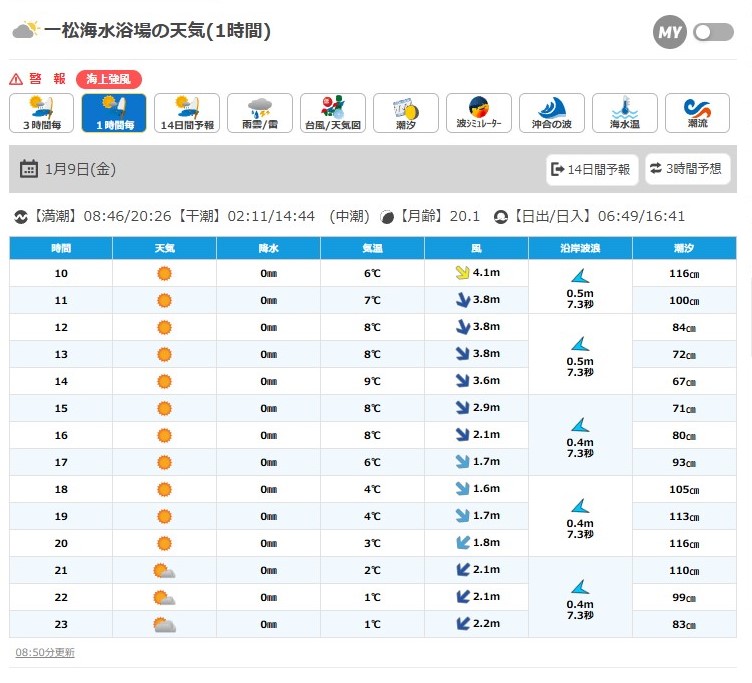The height and width of the screenshot is (683, 752).
Task: Launch the 波シミュレーター wave simulator
Action: tap(479, 113)
